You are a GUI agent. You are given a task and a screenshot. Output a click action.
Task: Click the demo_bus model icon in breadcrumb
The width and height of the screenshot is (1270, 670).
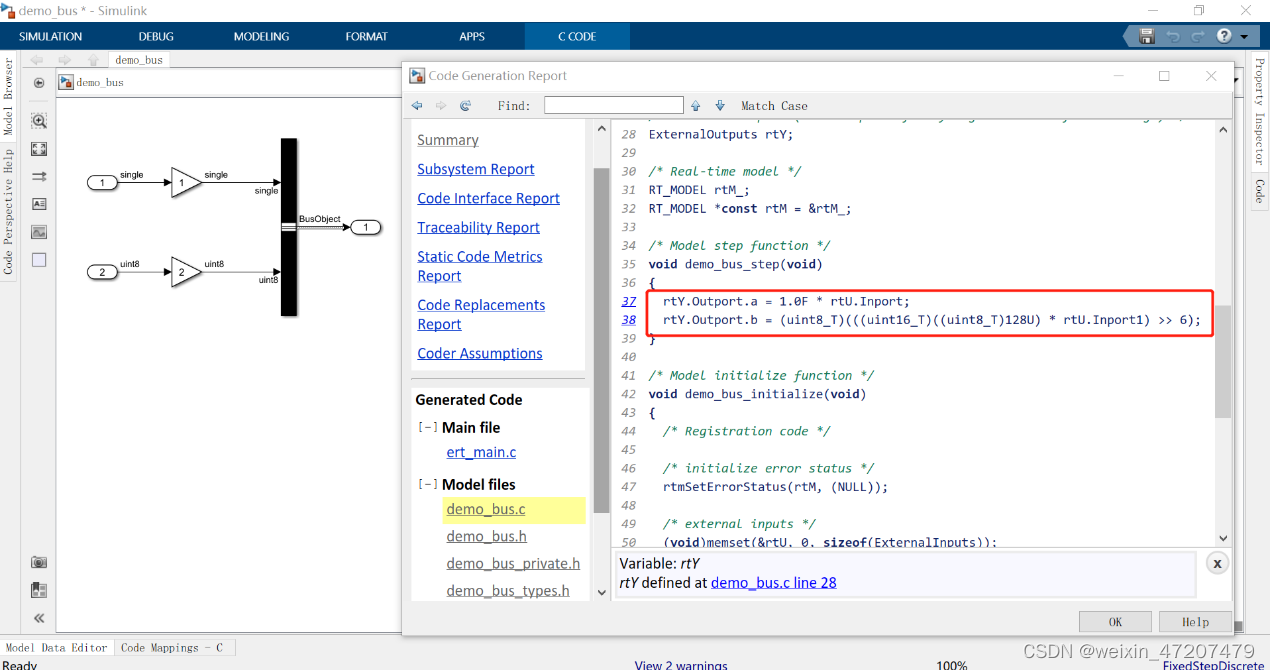tap(66, 82)
